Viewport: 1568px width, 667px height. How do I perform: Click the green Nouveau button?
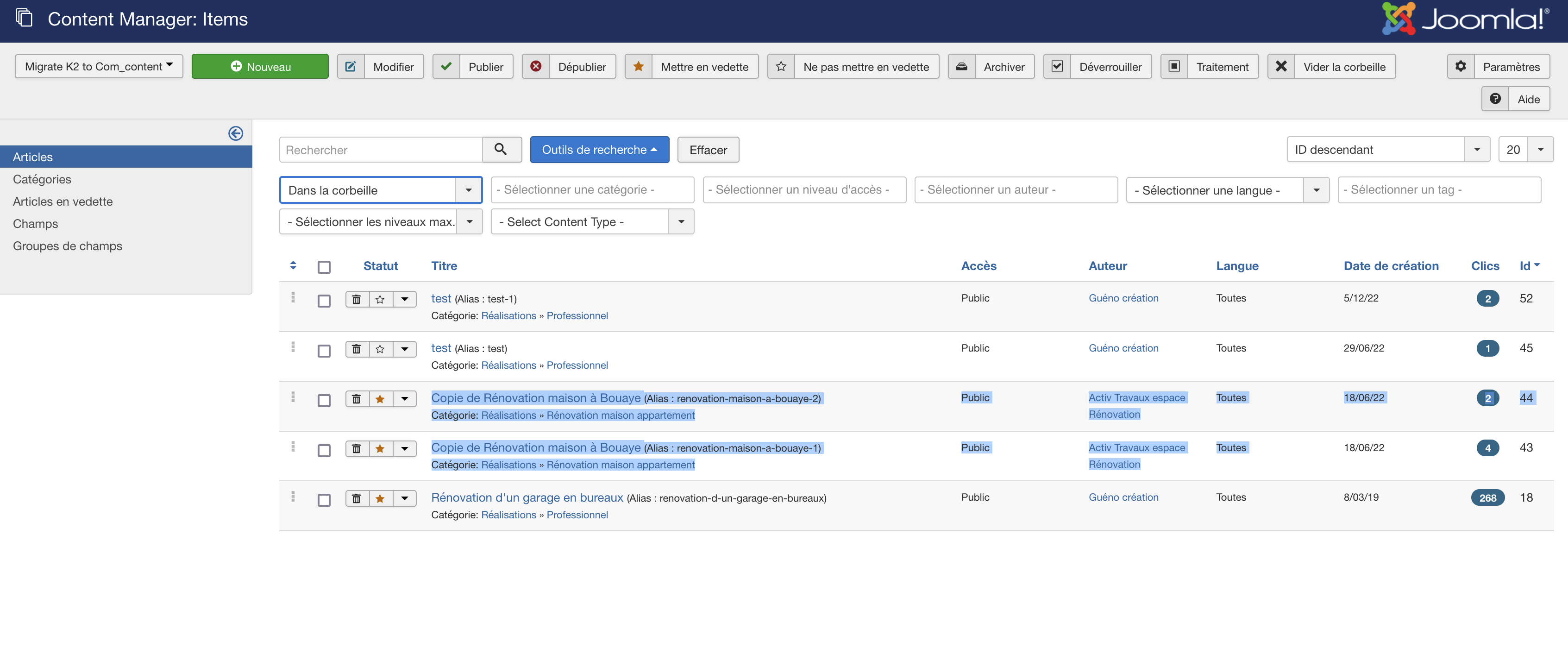[260, 66]
